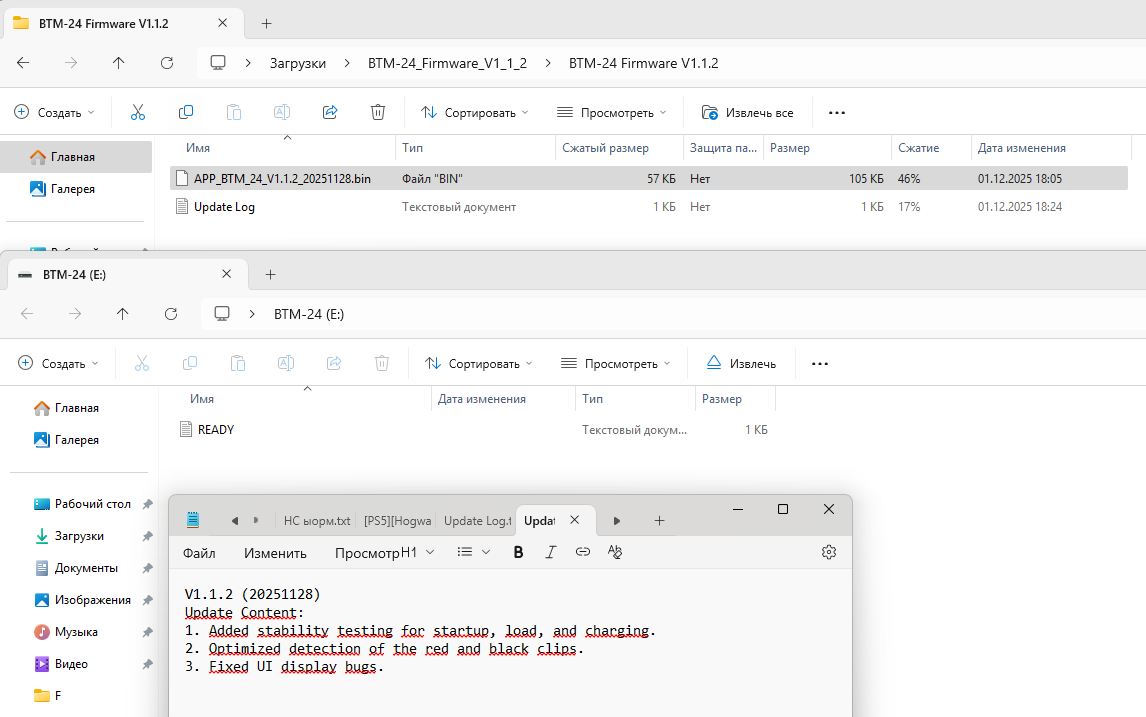The image size is (1146, 717).
Task: Expand the Просмотреть dropdown in E: drive window
Action: click(x=615, y=364)
